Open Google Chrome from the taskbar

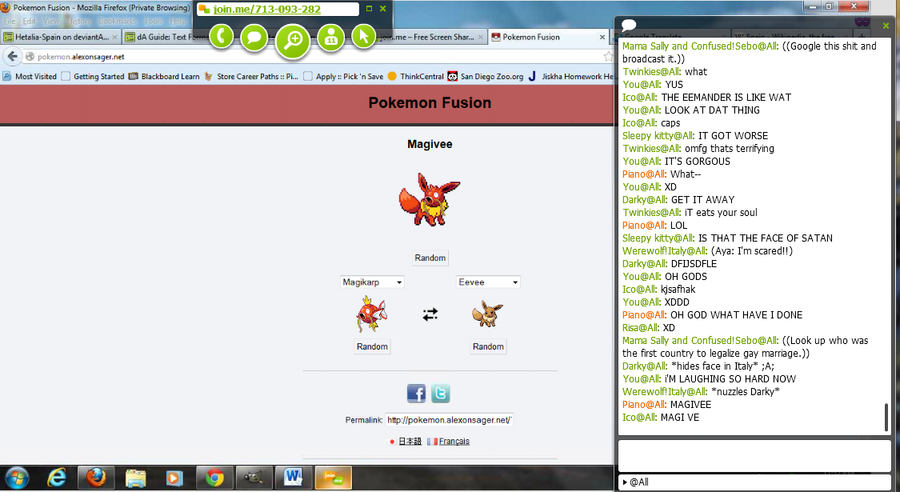coord(215,478)
